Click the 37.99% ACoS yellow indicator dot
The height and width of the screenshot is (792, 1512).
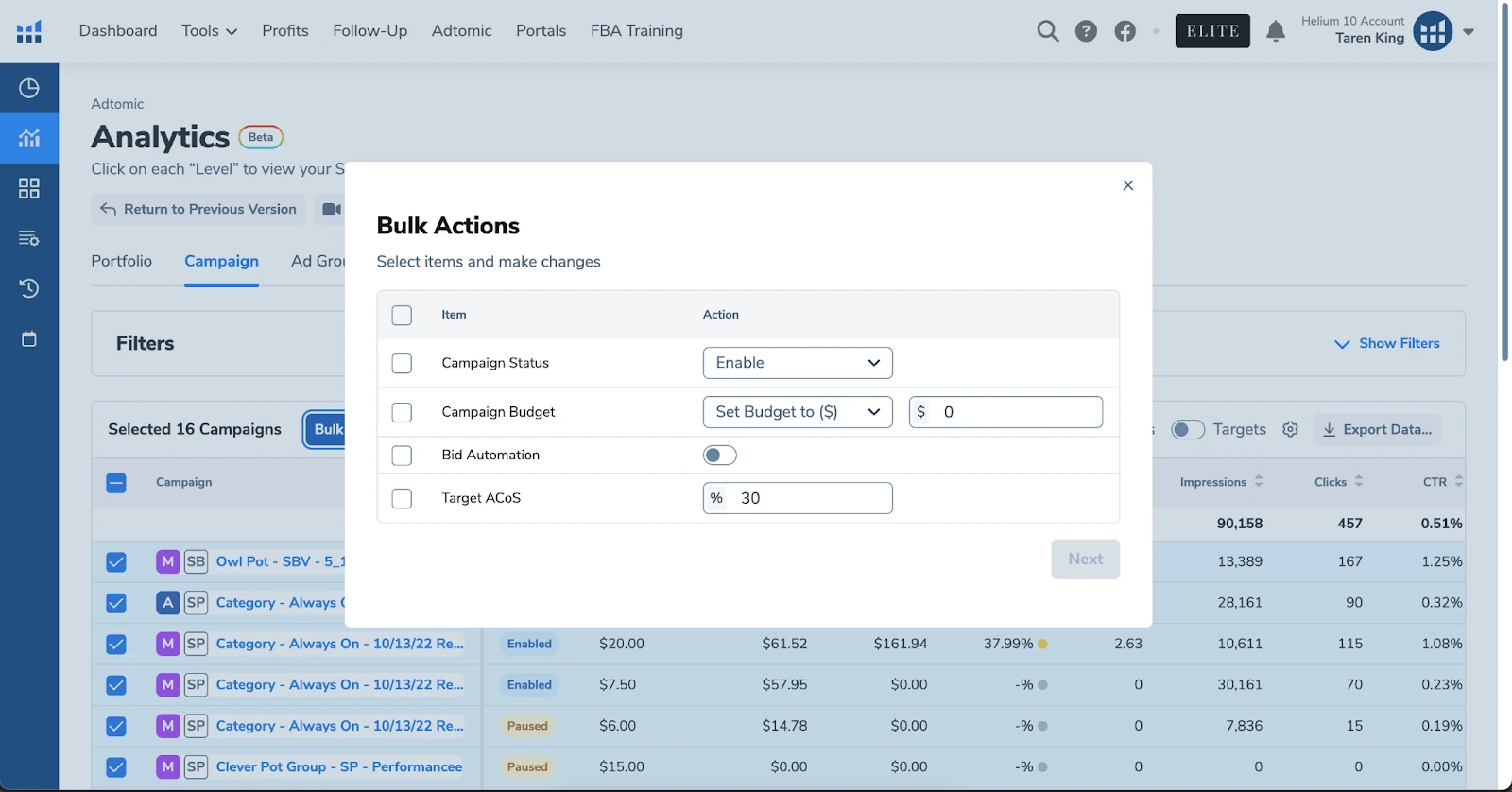1042,644
